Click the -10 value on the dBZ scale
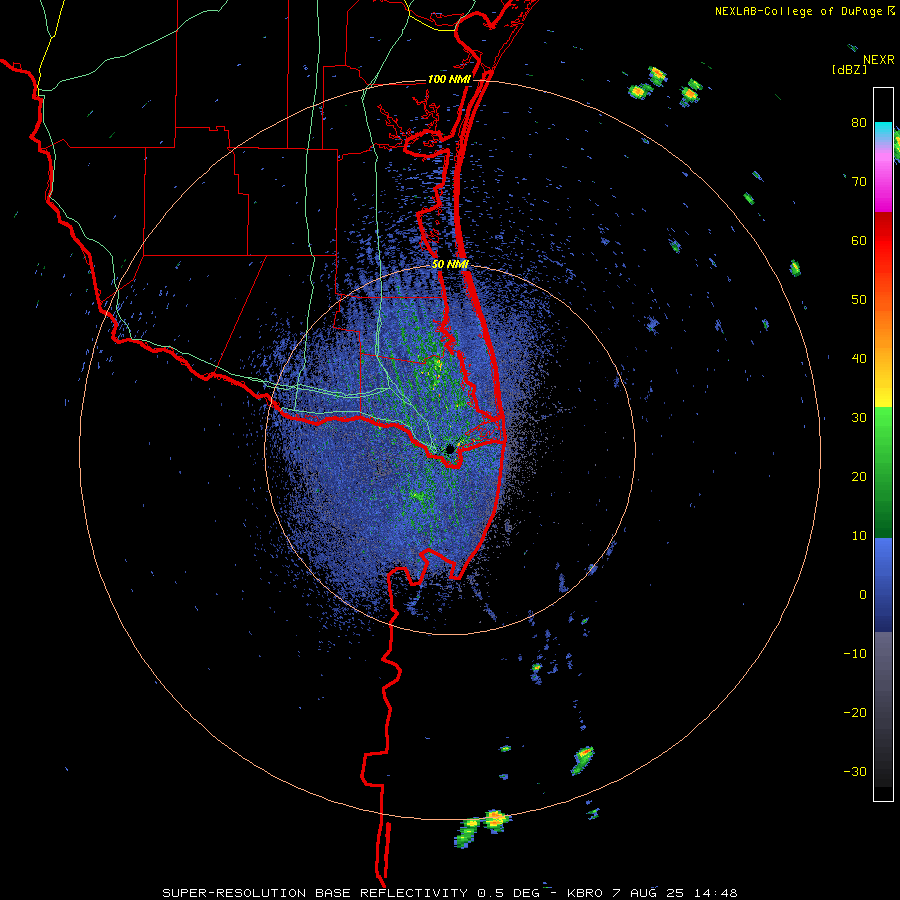This screenshot has width=900, height=900. (855, 654)
